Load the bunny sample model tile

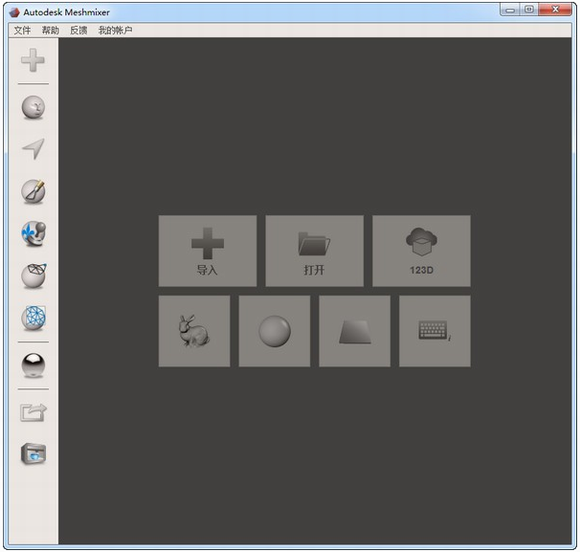[194, 331]
